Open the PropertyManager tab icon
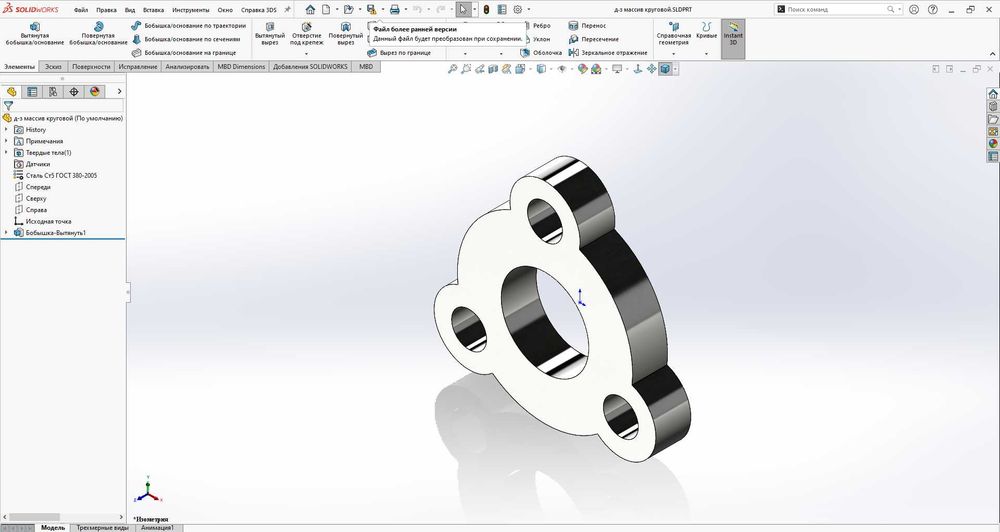This screenshot has height=532, width=1000. [33, 92]
